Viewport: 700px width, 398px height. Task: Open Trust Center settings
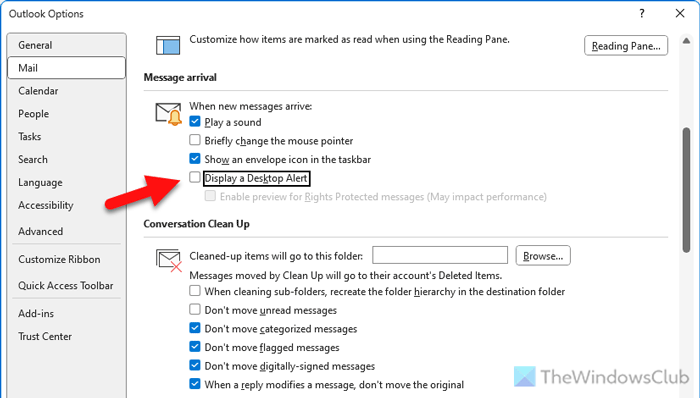coord(67,336)
